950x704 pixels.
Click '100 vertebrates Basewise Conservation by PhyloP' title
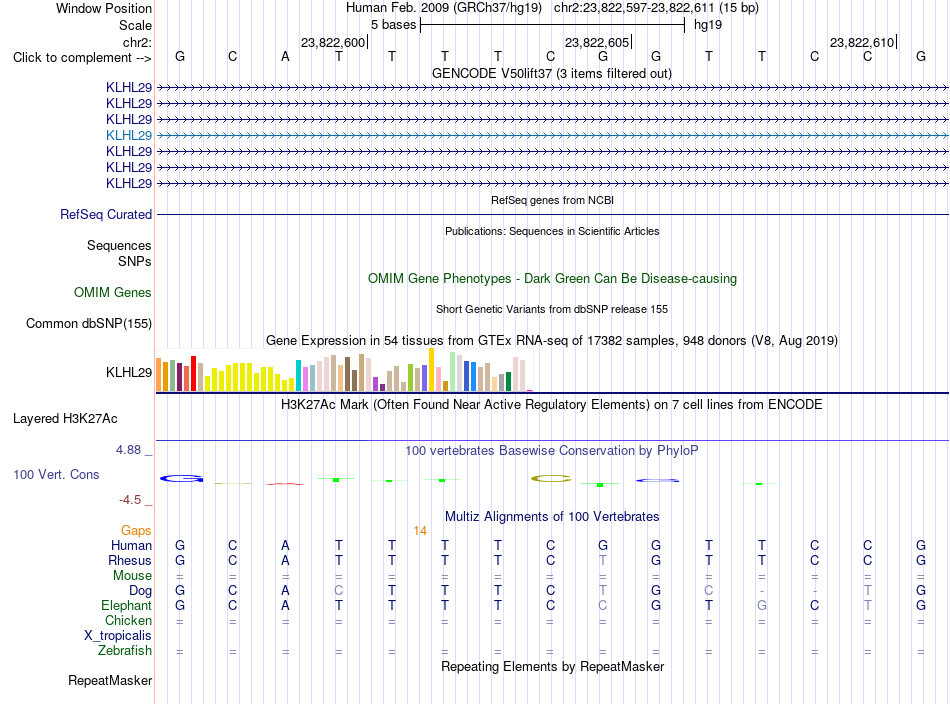(551, 451)
